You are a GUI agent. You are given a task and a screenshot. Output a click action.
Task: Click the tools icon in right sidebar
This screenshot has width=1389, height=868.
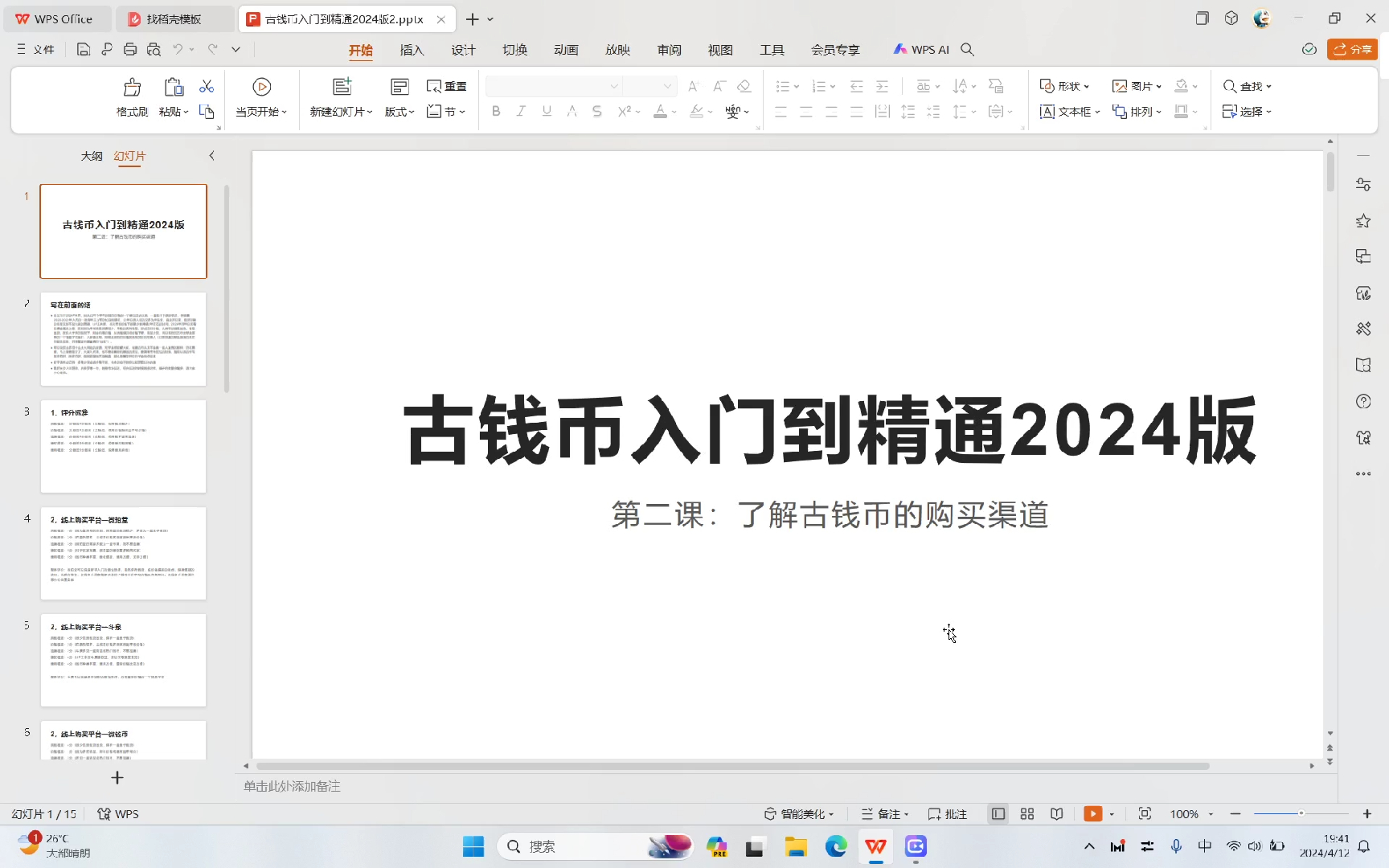tap(1363, 329)
